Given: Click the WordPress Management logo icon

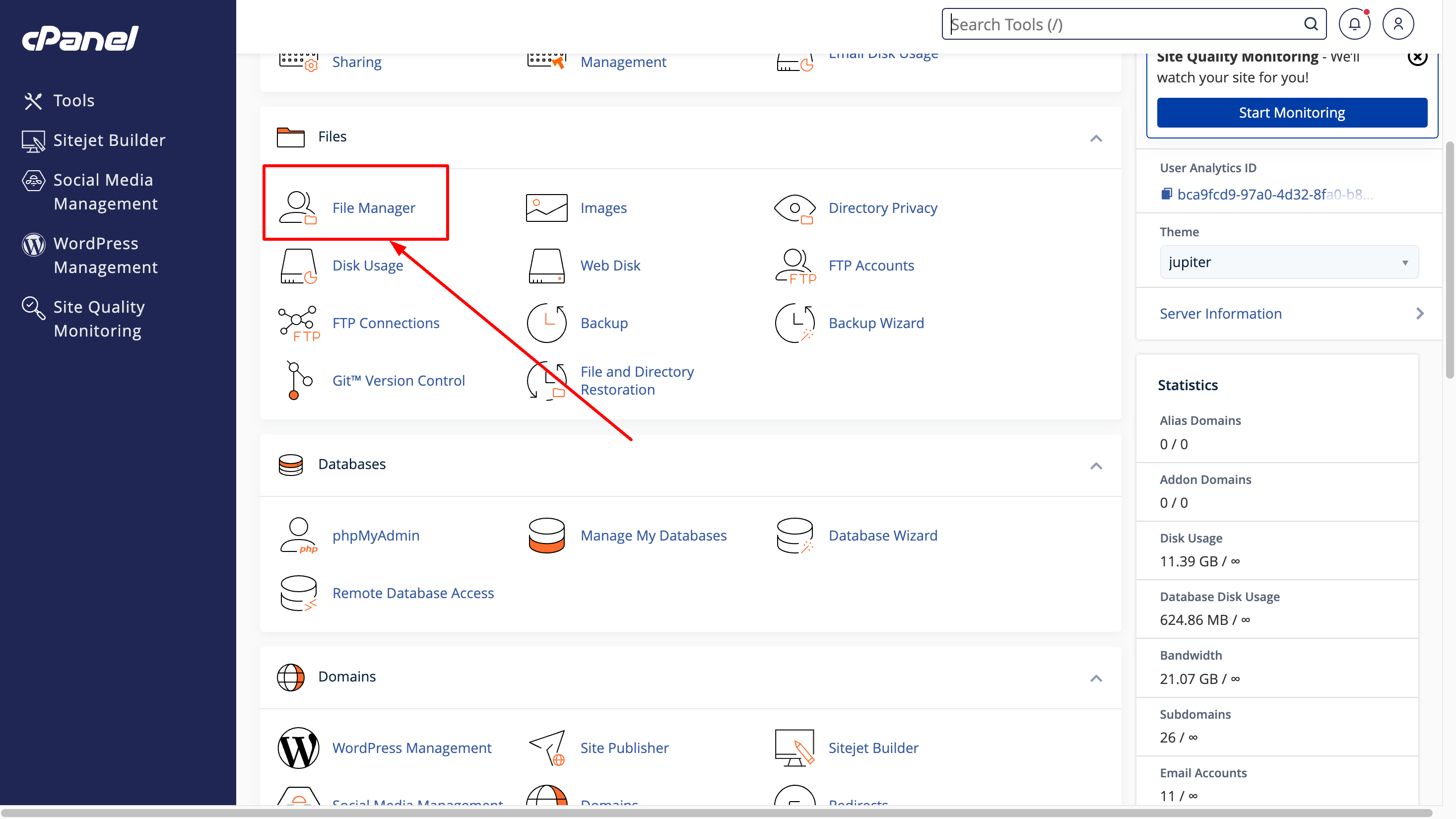Looking at the screenshot, I should [298, 748].
